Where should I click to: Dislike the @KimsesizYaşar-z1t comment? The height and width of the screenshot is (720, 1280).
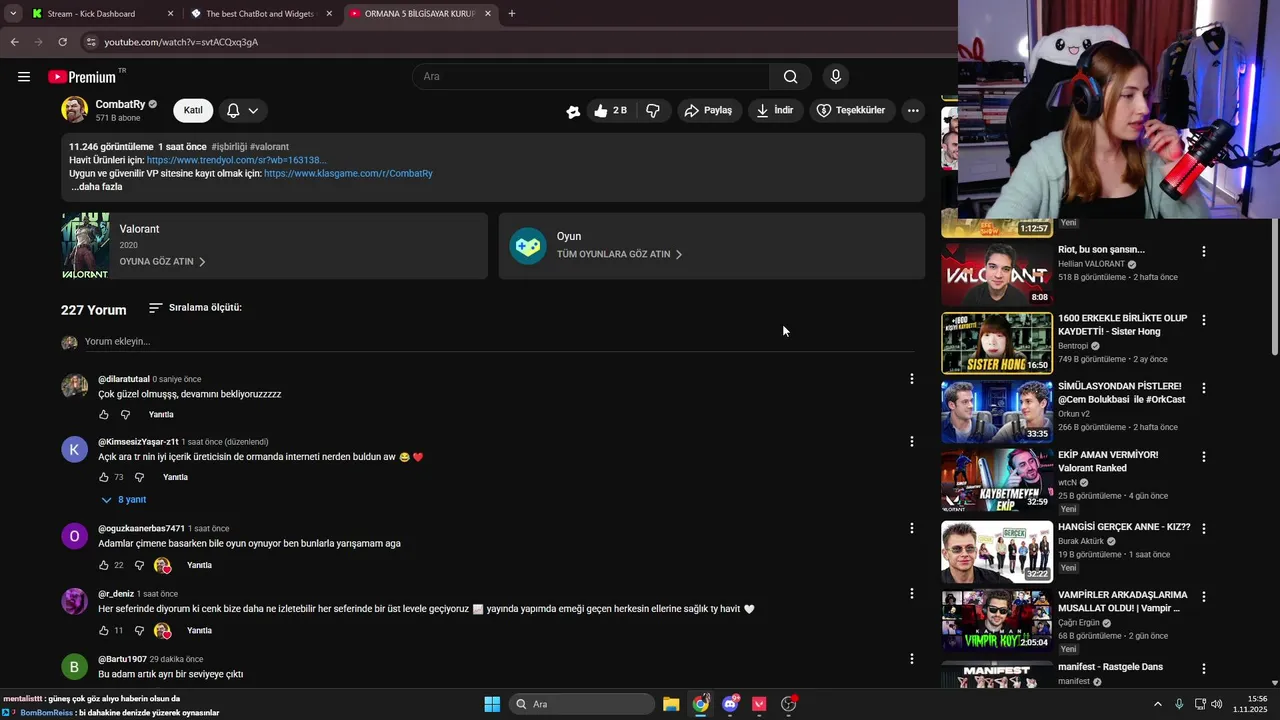tap(140, 478)
